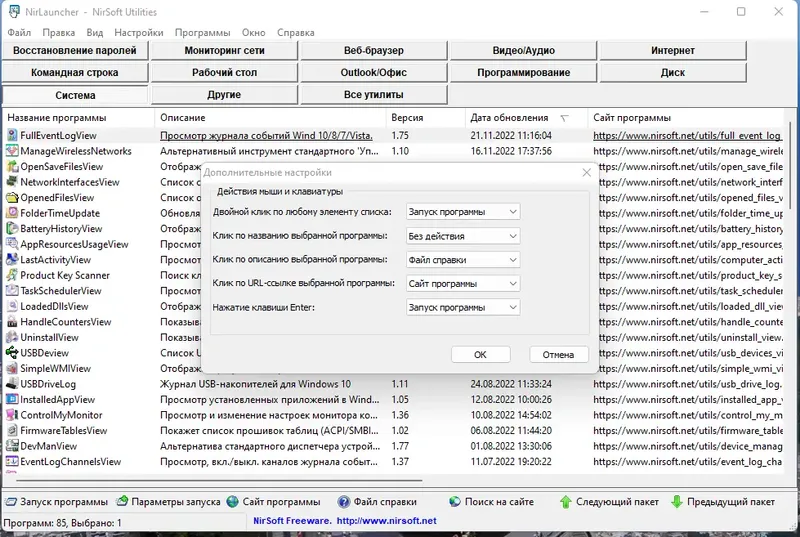Show the Все утилиты category
This screenshot has height=537, width=800.
pos(374,94)
